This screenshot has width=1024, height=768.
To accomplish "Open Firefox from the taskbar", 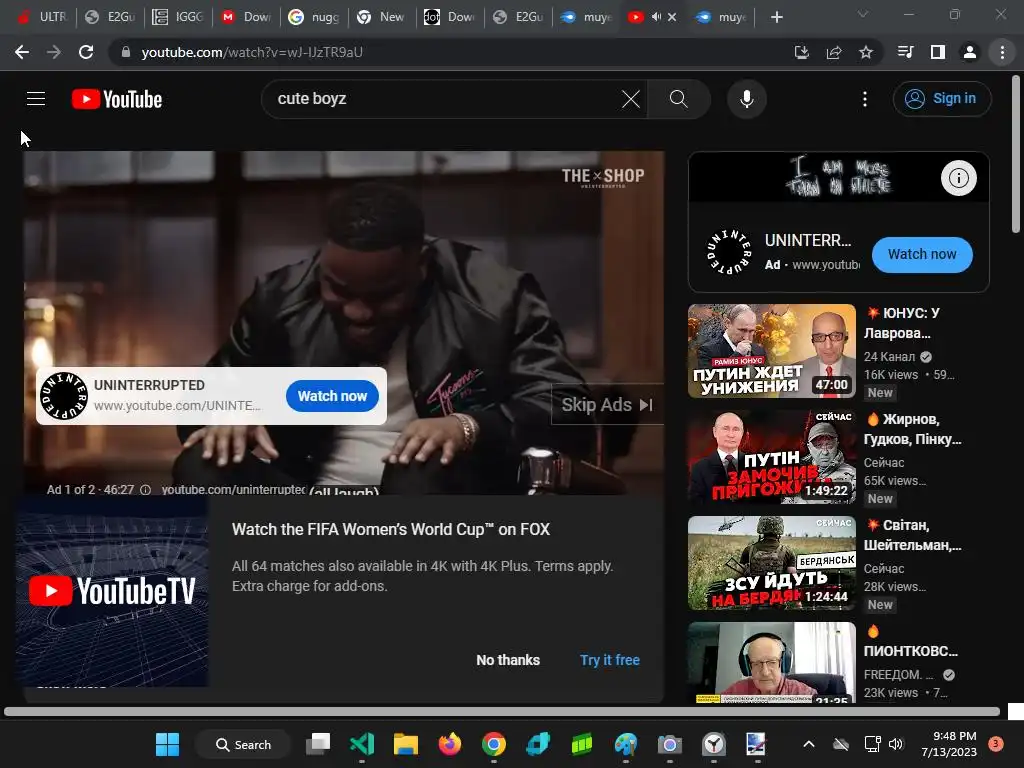I will pos(449,744).
